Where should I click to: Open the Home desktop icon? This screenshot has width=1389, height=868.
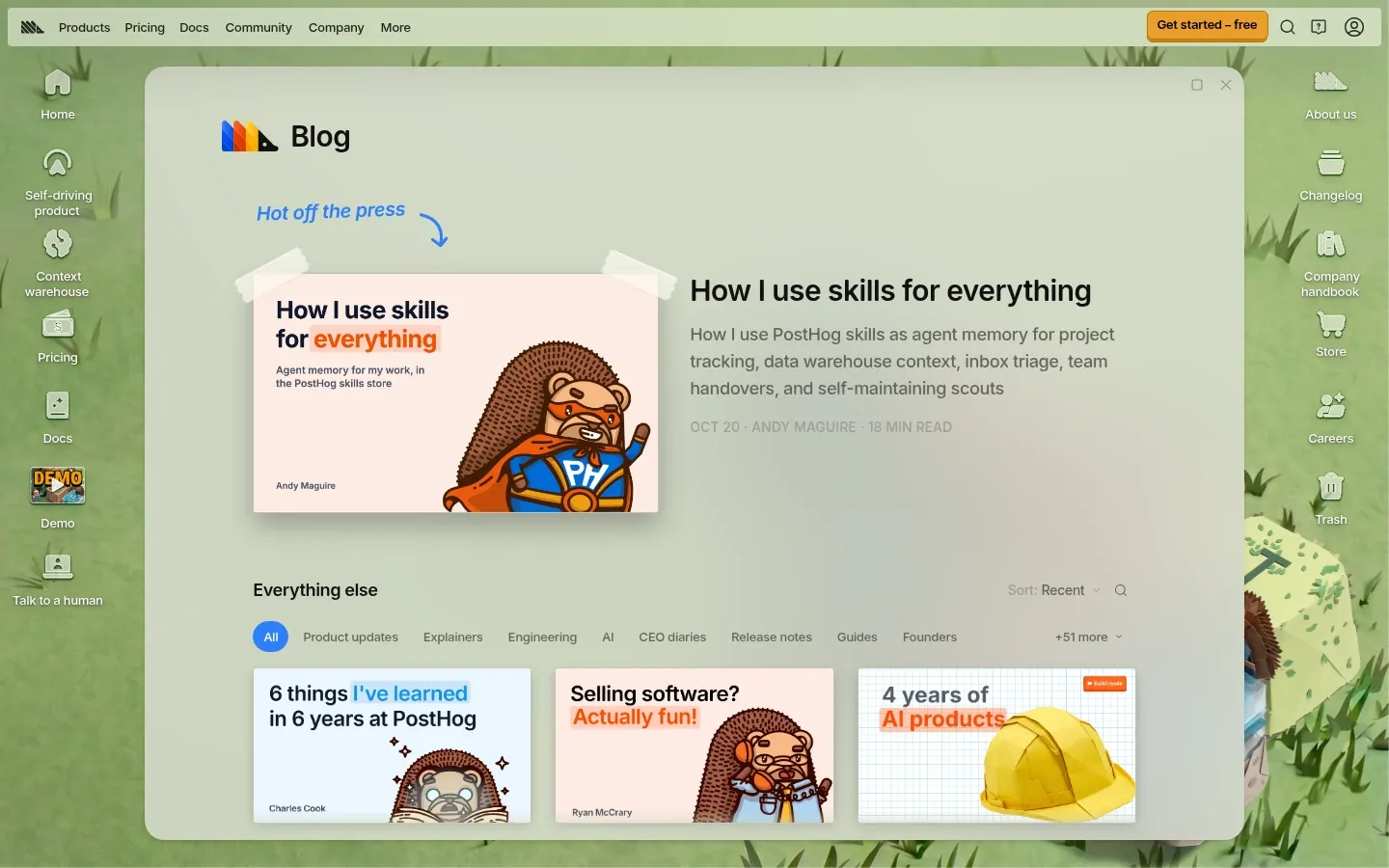(x=58, y=95)
